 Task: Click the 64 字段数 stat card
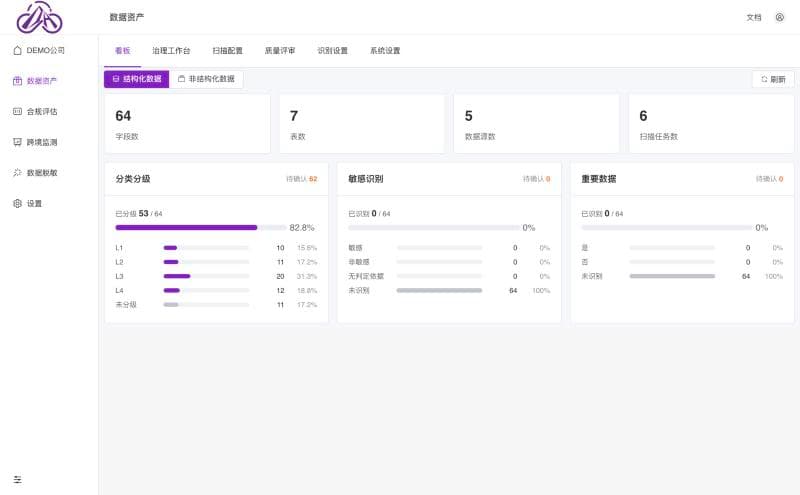(x=187, y=123)
